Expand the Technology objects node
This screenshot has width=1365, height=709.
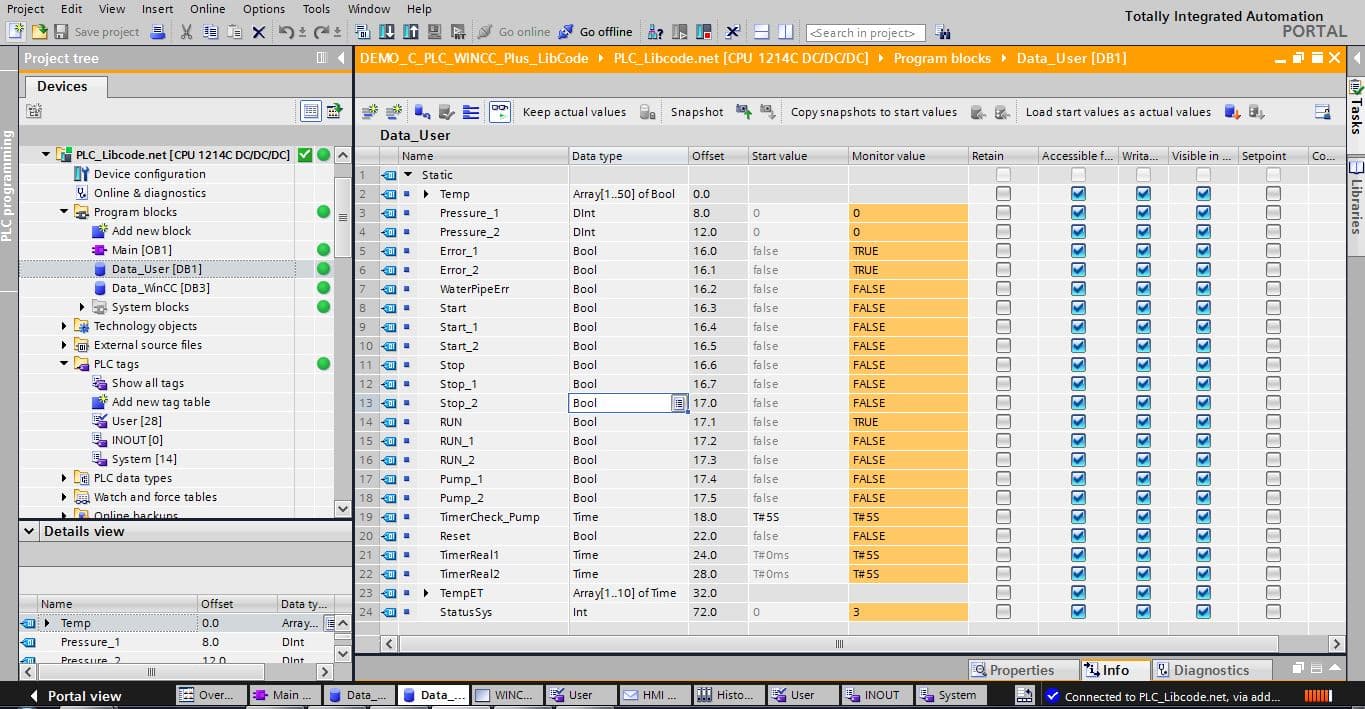tap(65, 326)
